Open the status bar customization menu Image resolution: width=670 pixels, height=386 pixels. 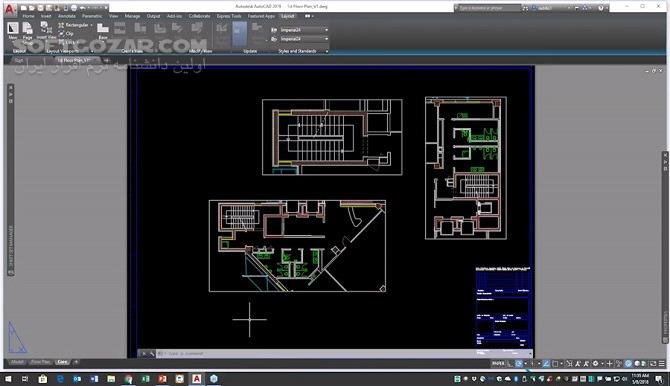pyautogui.click(x=662, y=364)
